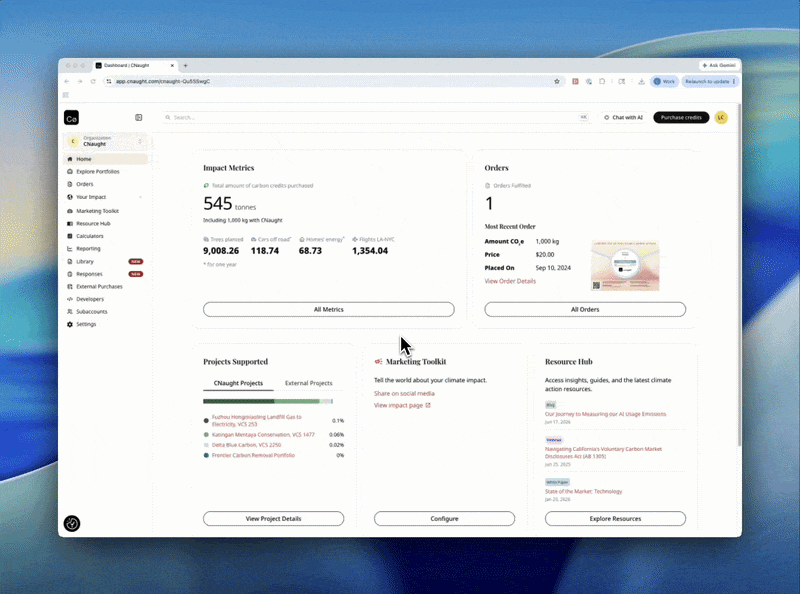Click the projects allocation progress bar

pos(268,401)
